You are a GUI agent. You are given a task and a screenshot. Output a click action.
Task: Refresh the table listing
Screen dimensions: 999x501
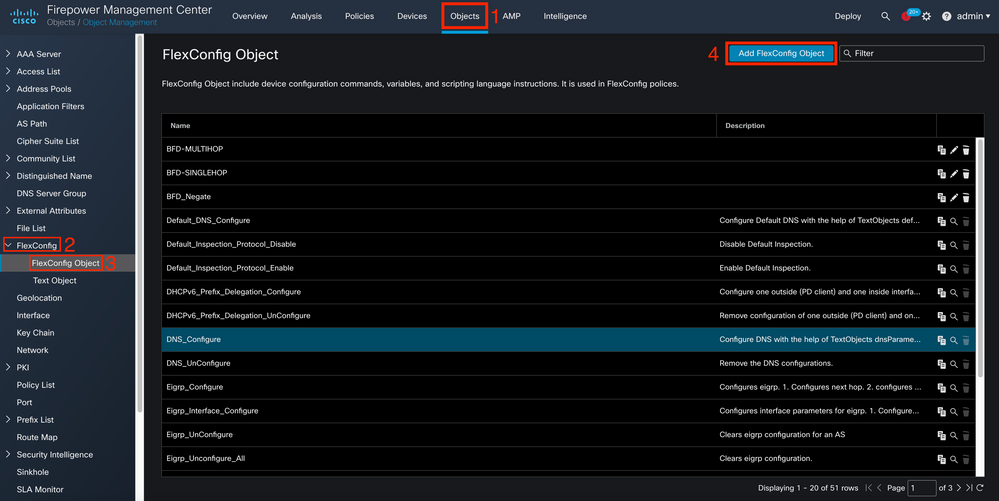(980, 488)
